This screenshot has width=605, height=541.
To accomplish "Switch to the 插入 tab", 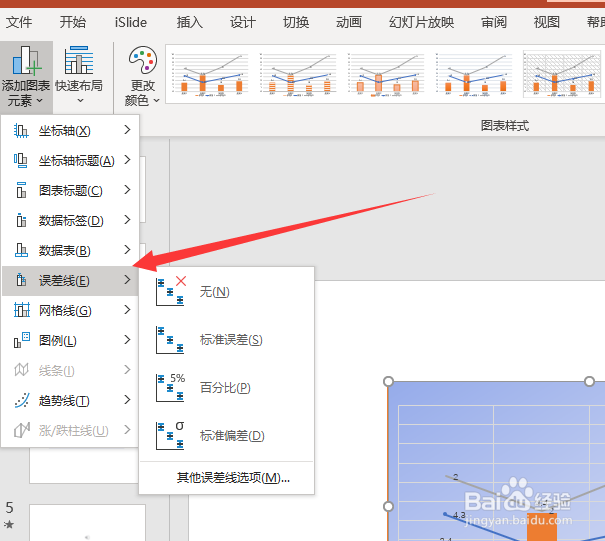I will coord(189,22).
